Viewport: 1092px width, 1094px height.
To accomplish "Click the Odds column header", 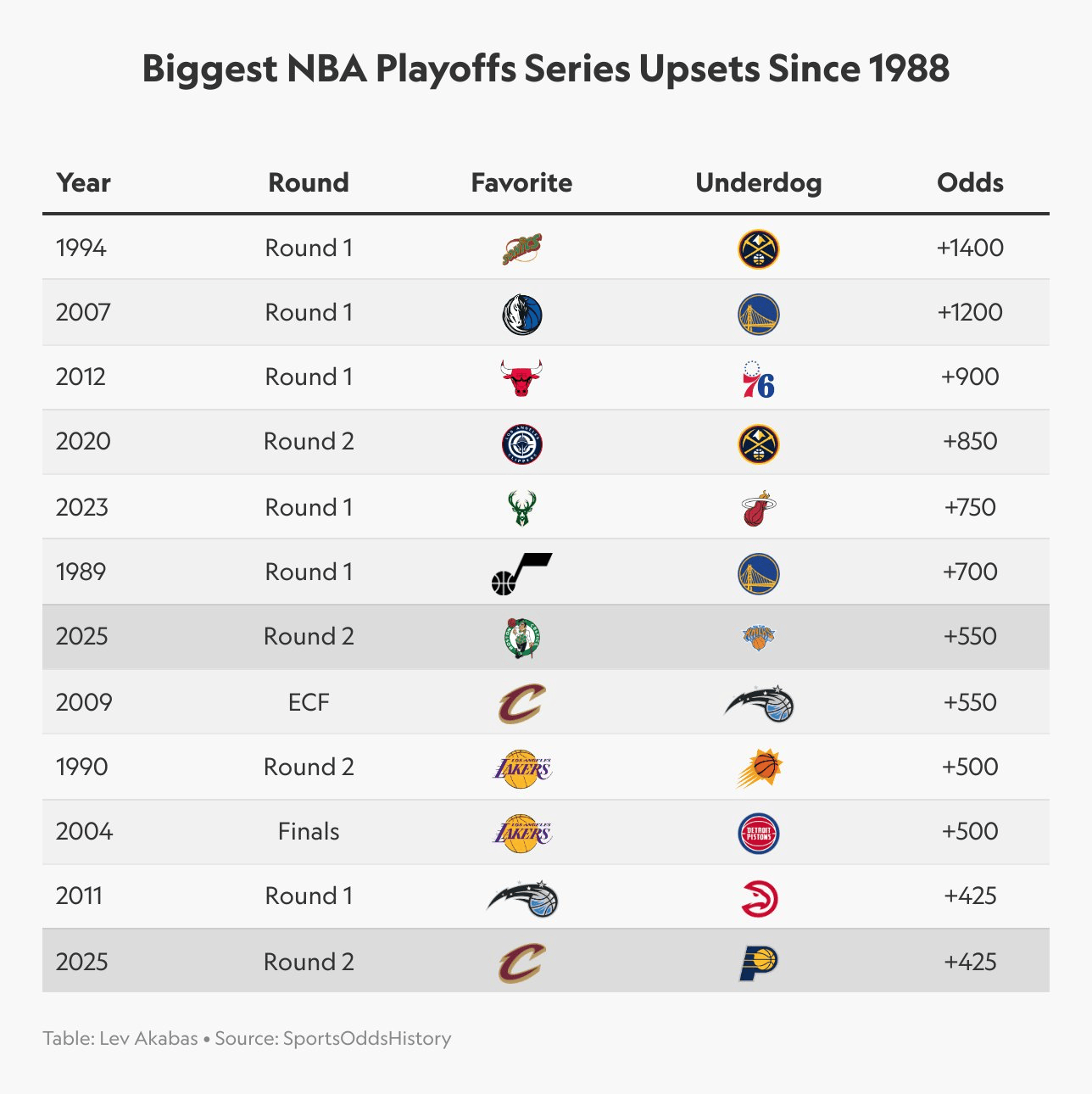I will tap(970, 182).
